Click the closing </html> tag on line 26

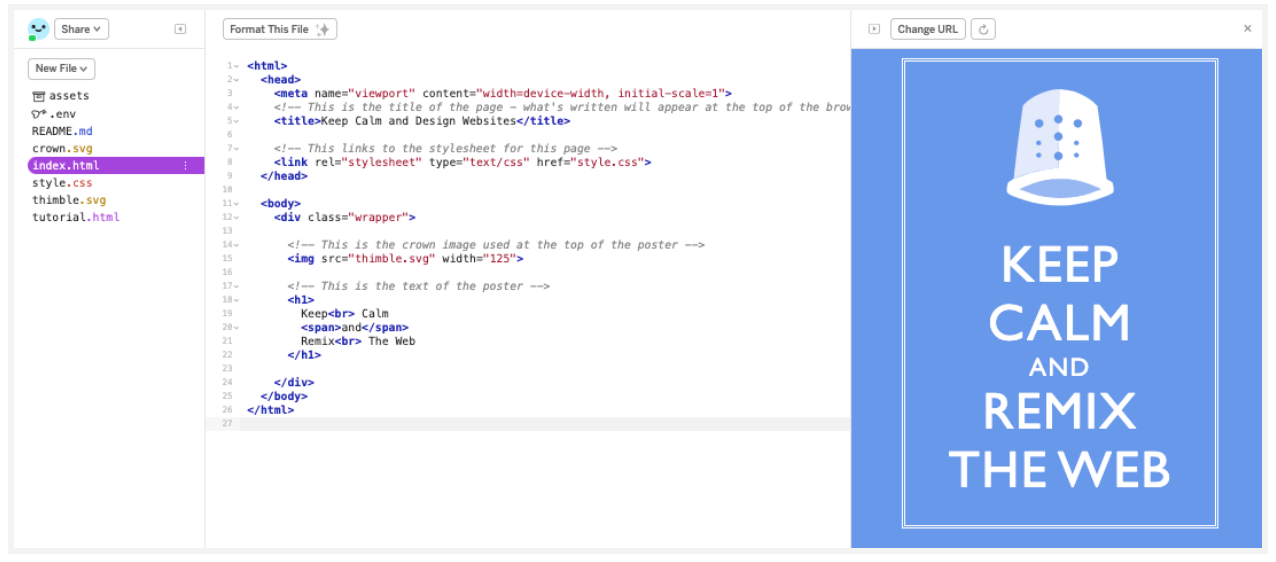tap(270, 410)
